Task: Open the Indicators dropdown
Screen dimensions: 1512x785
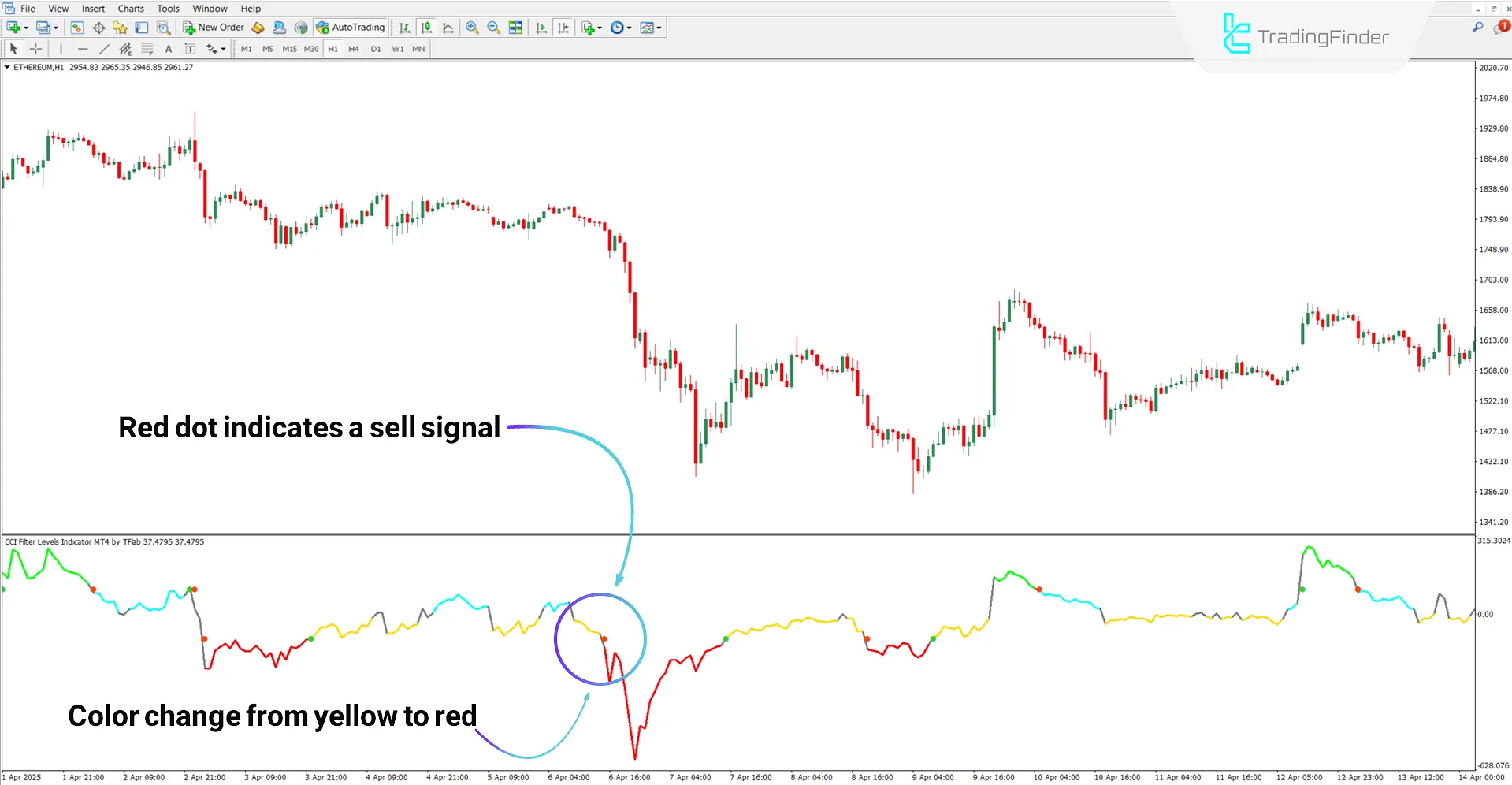Action: 590,27
